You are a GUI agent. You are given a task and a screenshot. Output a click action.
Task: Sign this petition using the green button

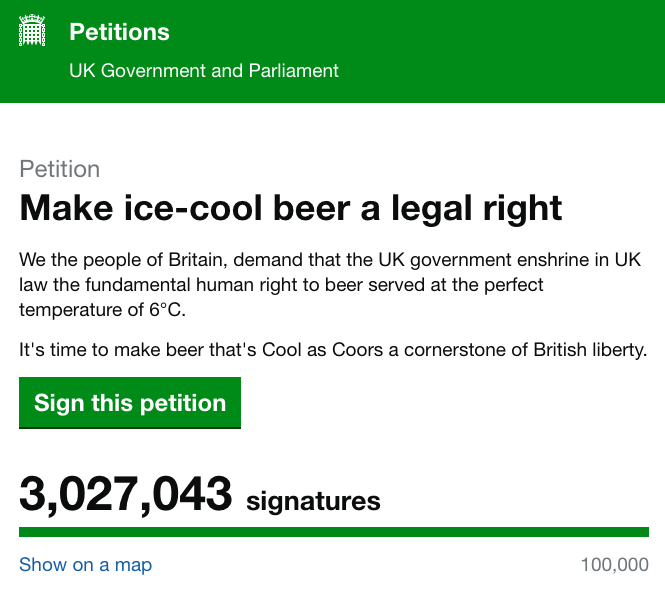coord(130,403)
